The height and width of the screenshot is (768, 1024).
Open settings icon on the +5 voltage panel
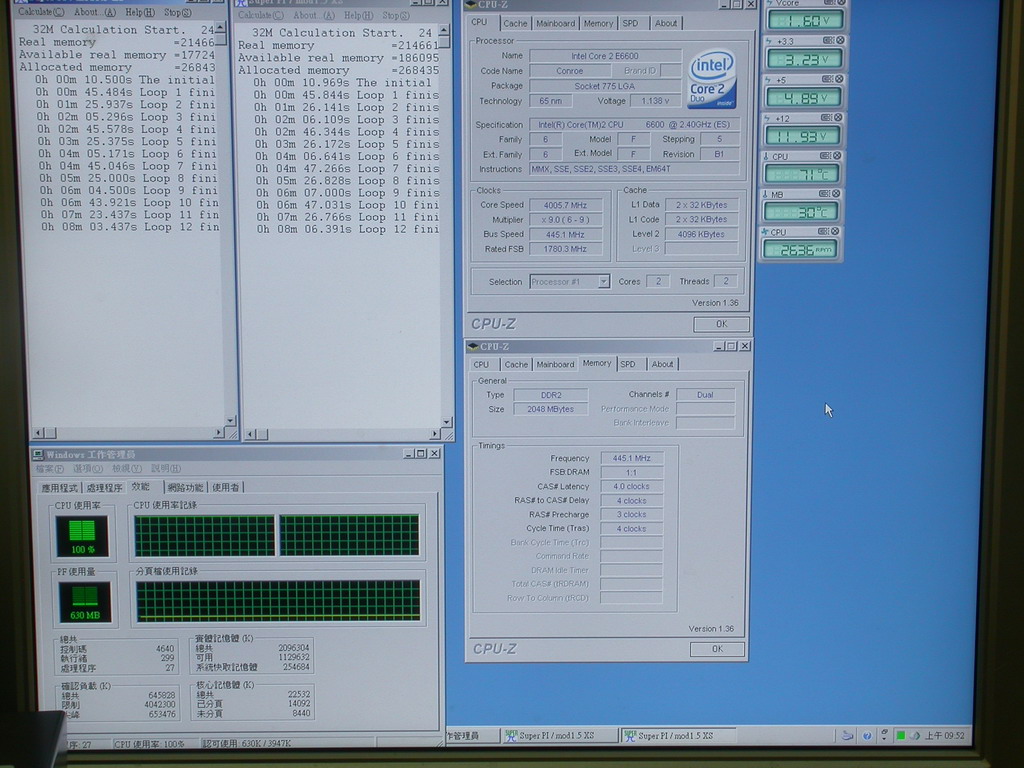[x=827, y=79]
